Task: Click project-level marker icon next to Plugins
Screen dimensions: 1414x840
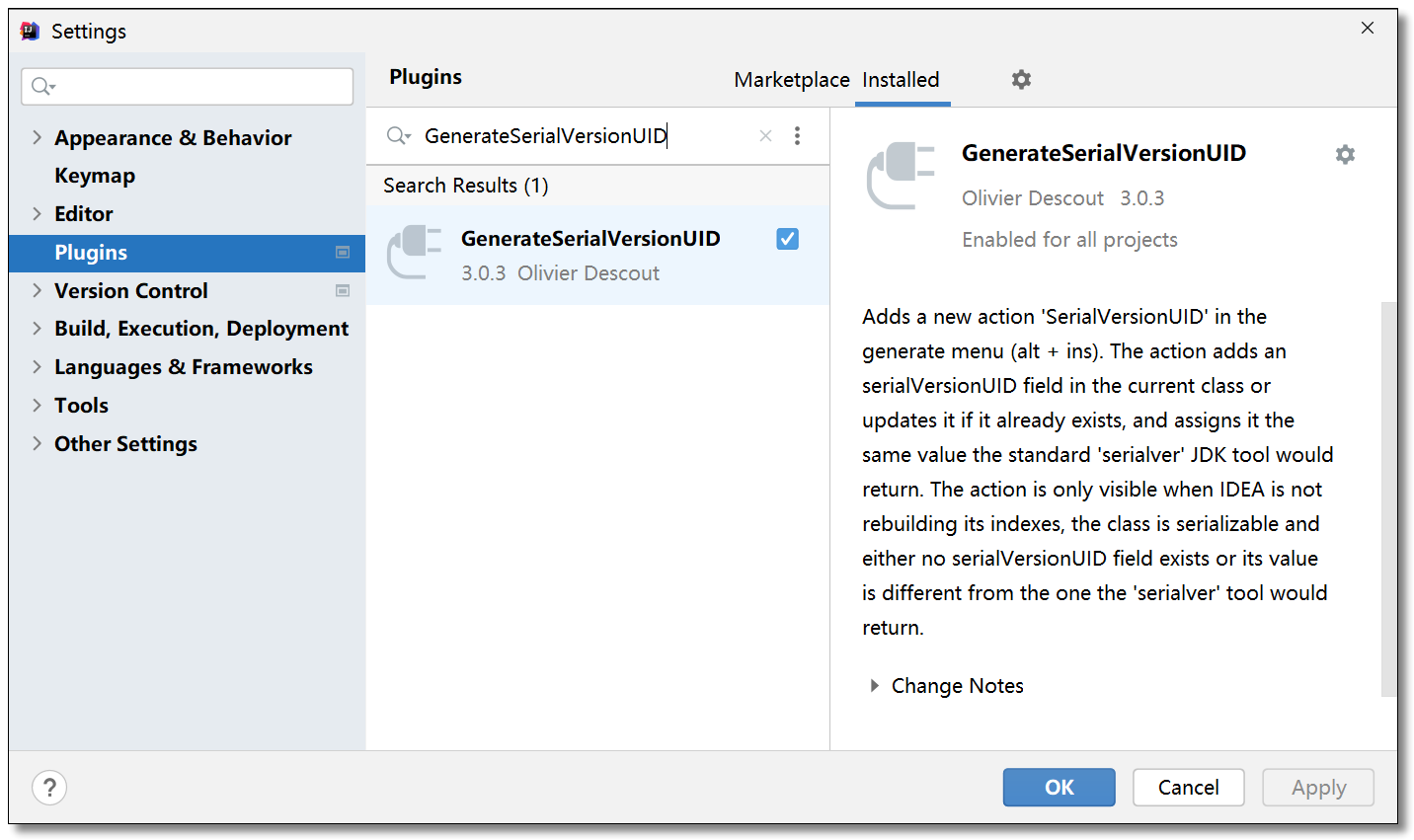Action: [x=343, y=253]
